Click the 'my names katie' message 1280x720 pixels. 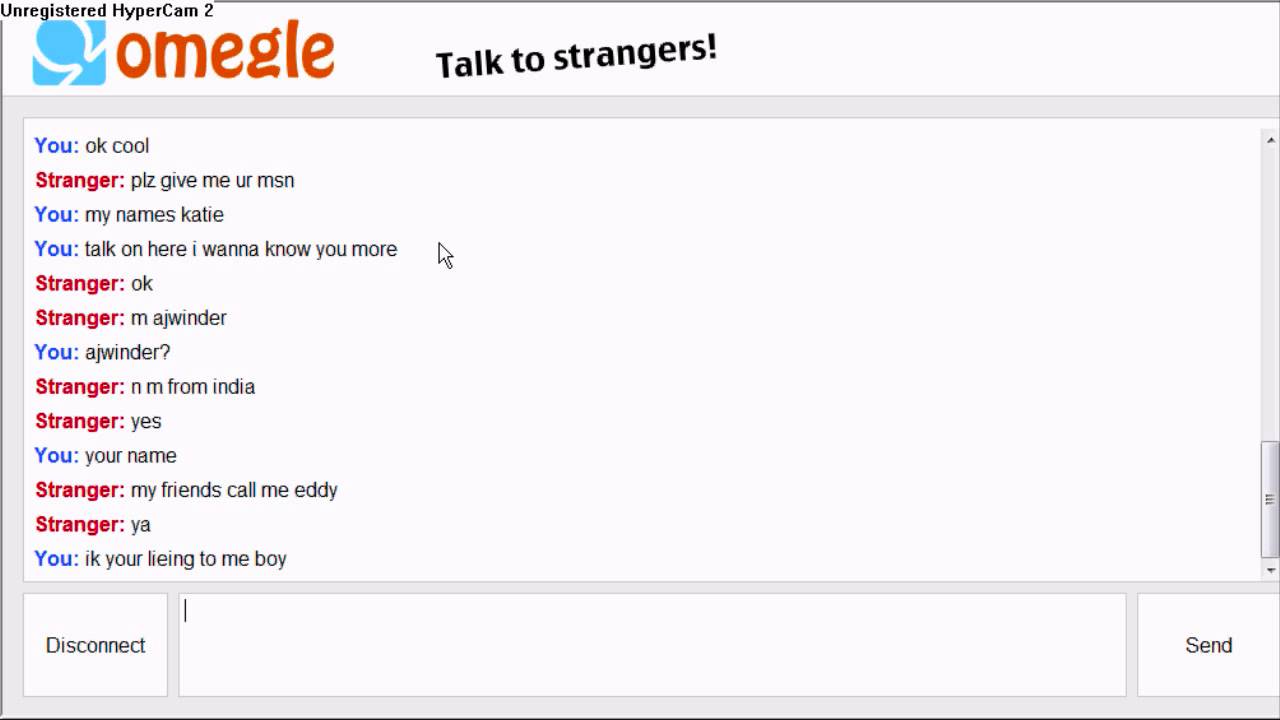coord(154,215)
